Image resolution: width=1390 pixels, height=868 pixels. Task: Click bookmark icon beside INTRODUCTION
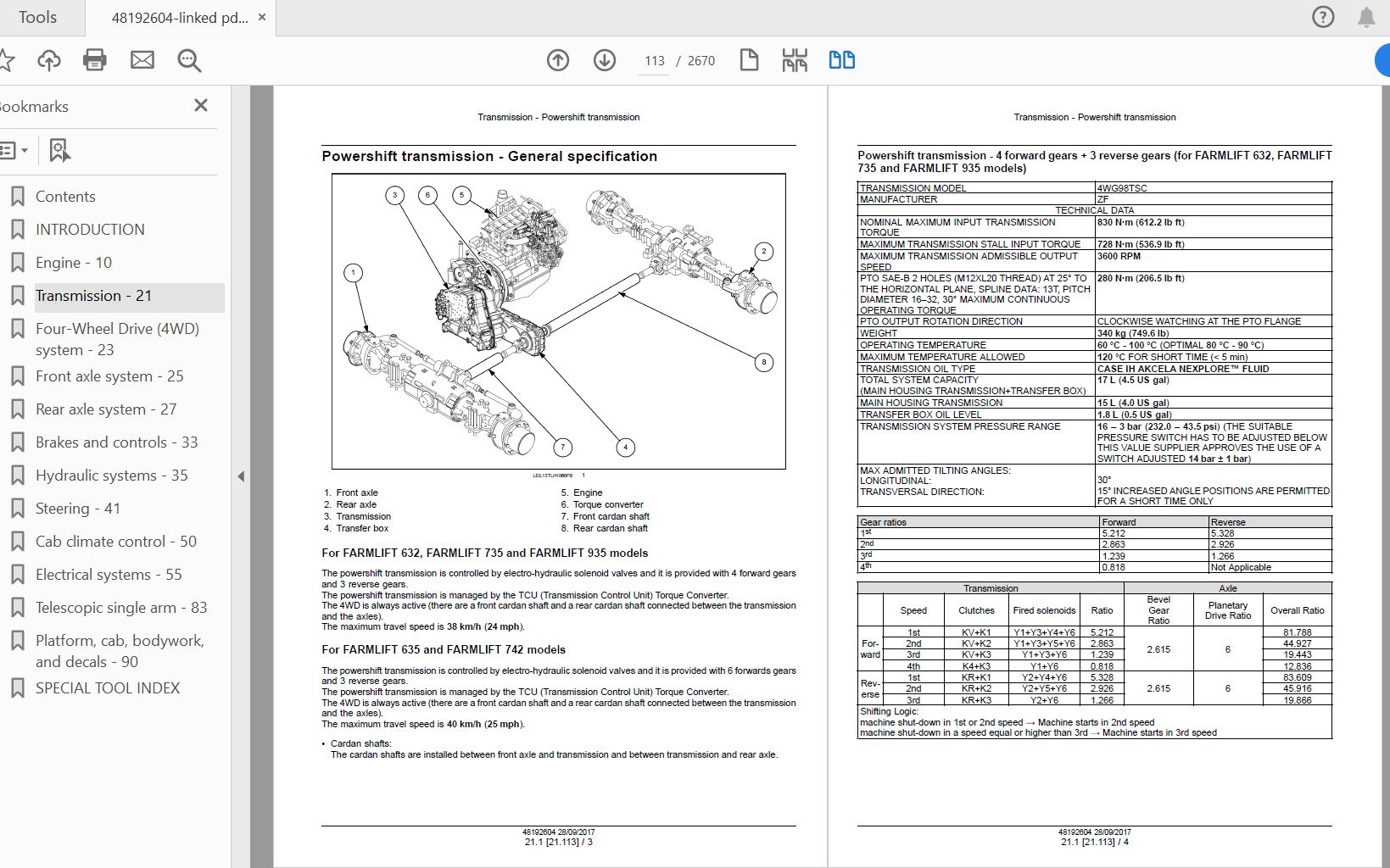pyautogui.click(x=17, y=230)
